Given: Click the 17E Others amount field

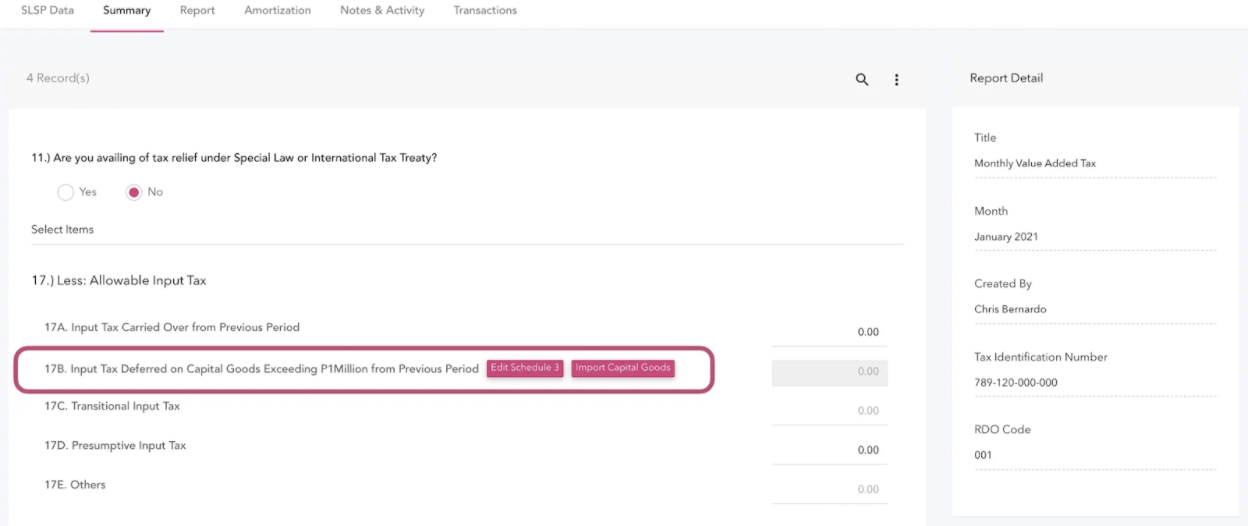Looking at the screenshot, I should pyautogui.click(x=829, y=489).
